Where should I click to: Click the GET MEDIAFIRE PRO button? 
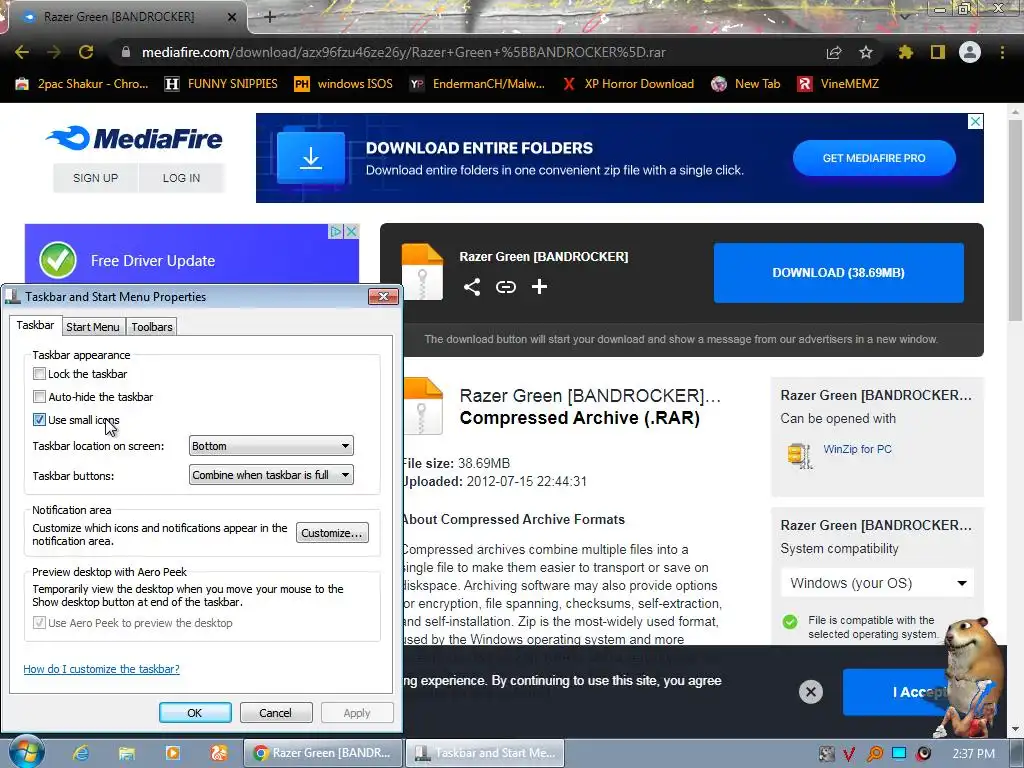(874, 158)
